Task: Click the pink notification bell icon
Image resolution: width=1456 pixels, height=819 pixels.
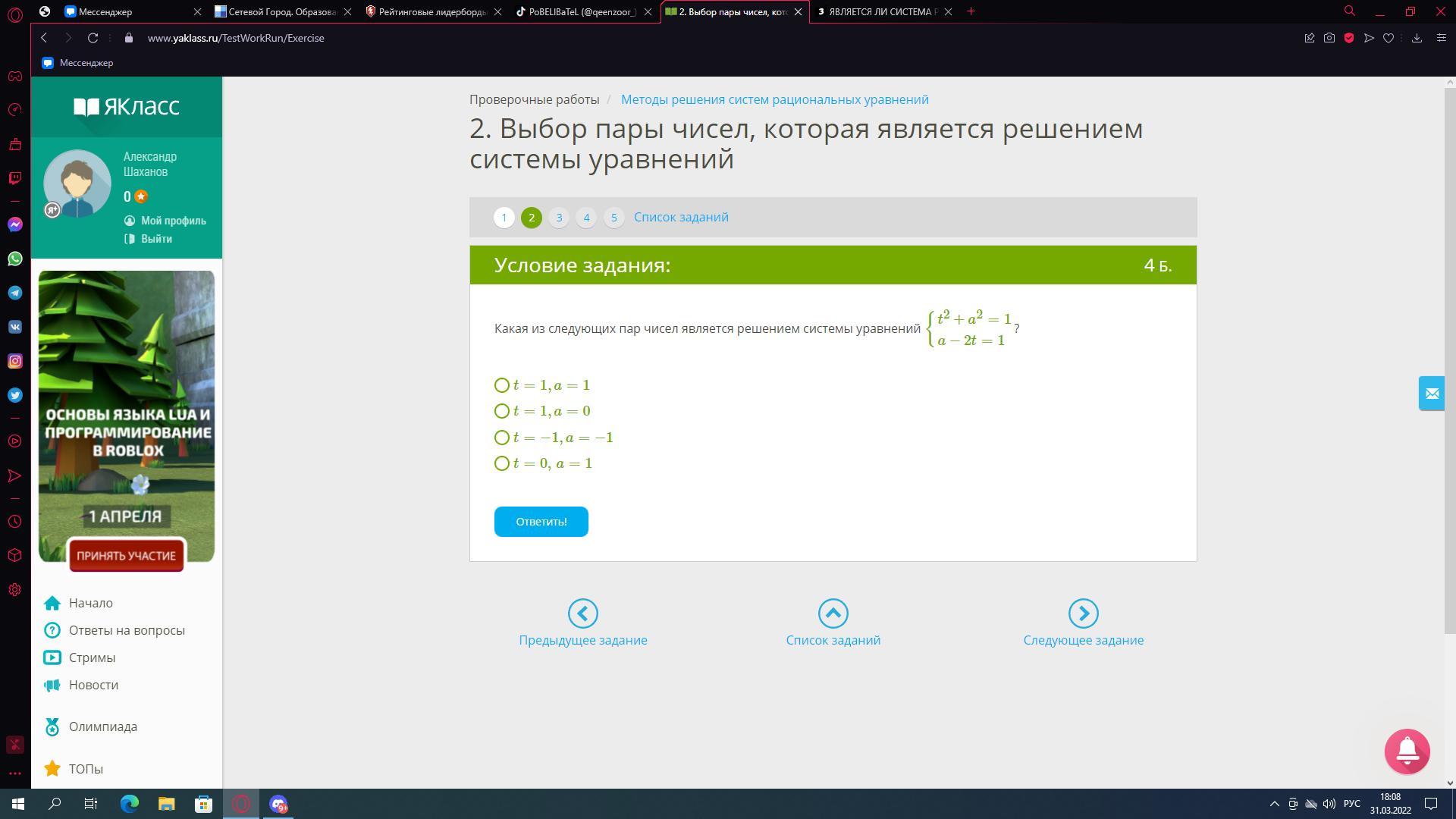Action: pyautogui.click(x=1407, y=751)
